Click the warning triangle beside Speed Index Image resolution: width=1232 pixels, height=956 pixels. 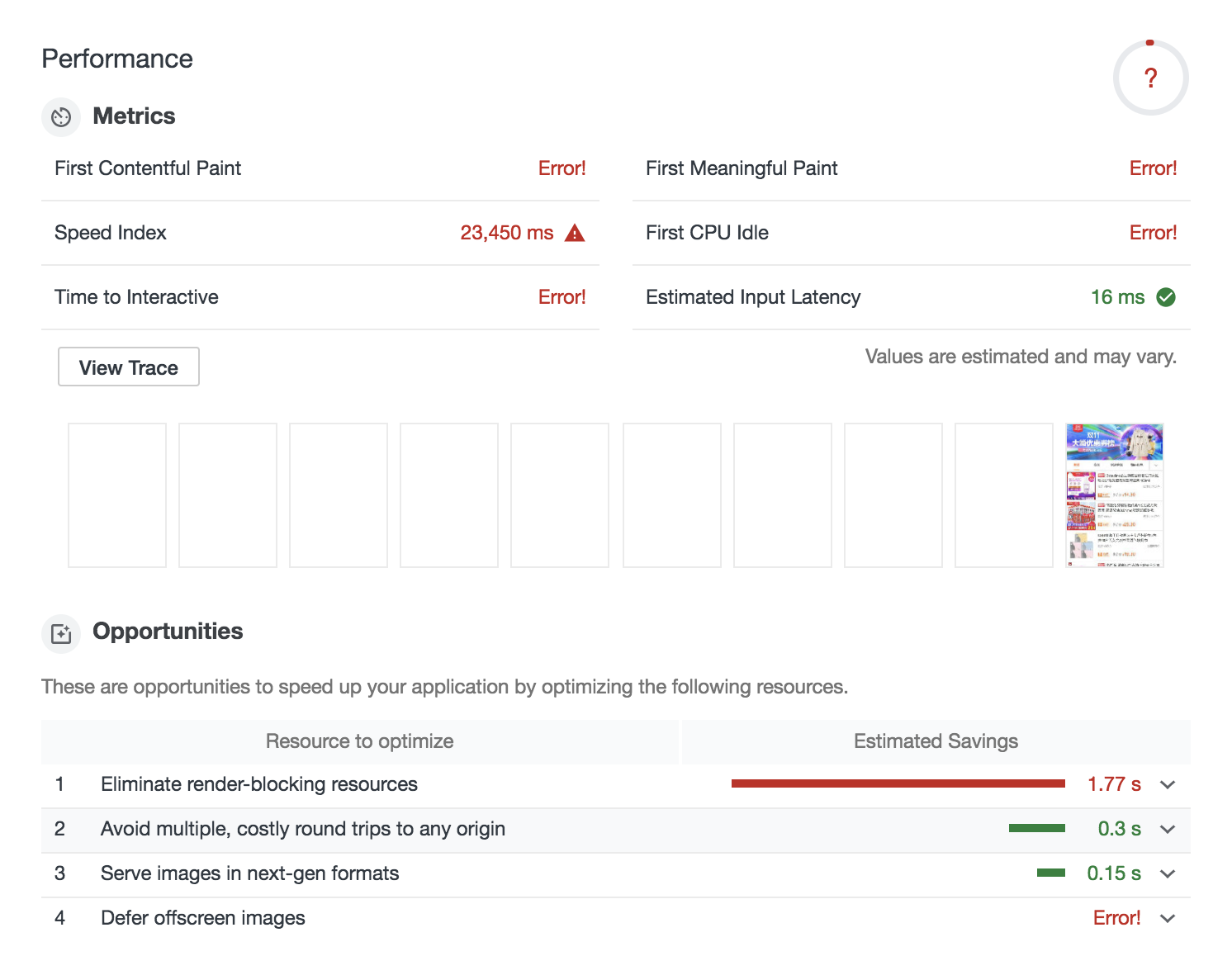[x=575, y=233]
